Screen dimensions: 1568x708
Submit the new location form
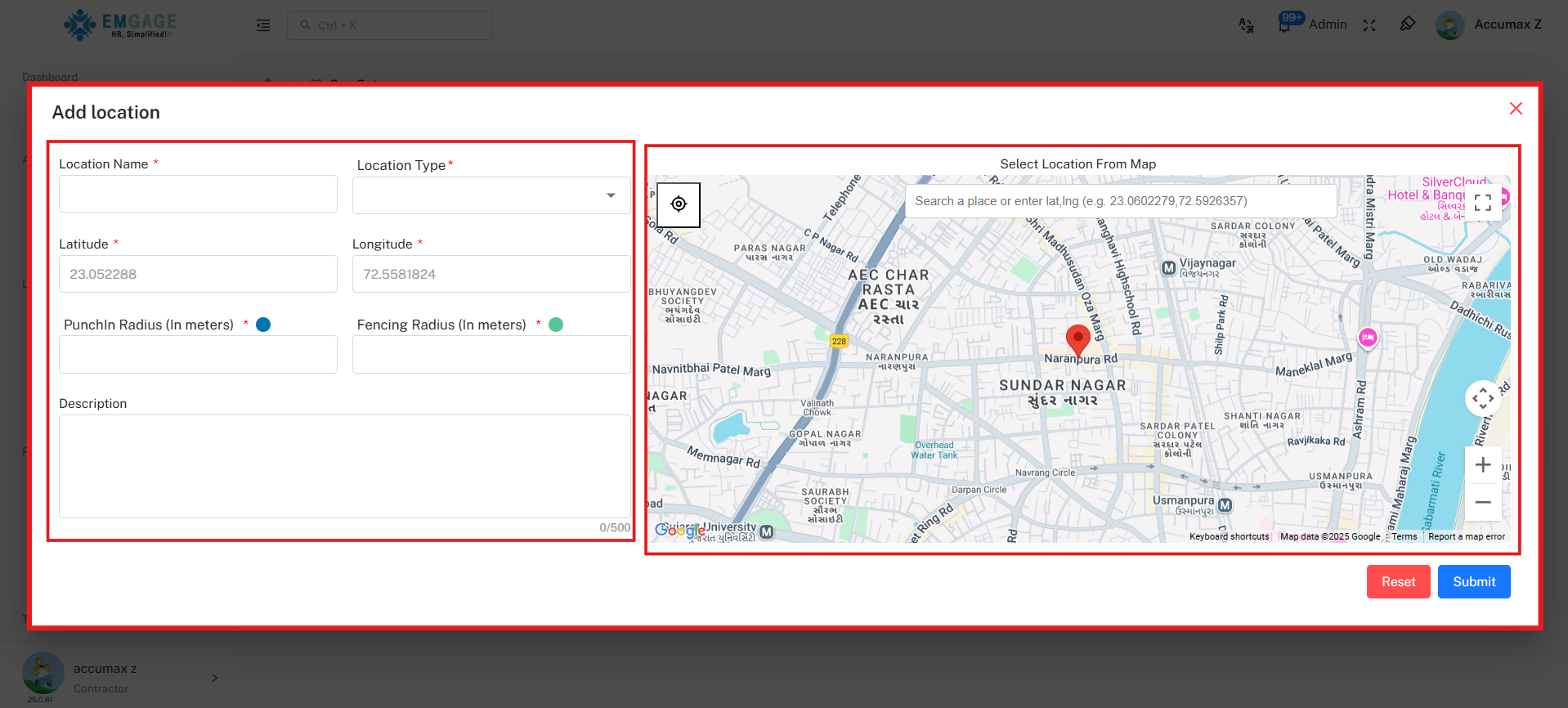[1474, 581]
